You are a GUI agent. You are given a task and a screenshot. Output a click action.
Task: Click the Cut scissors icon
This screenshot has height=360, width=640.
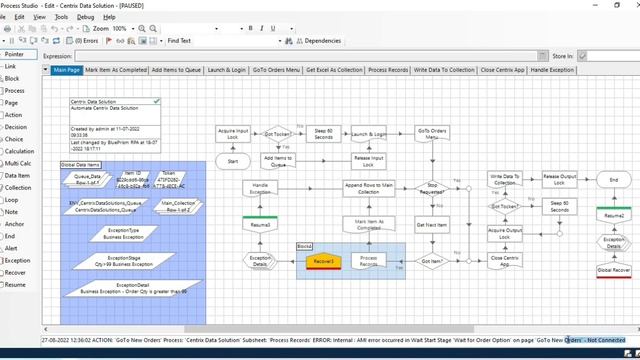pyautogui.click(x=21, y=29)
